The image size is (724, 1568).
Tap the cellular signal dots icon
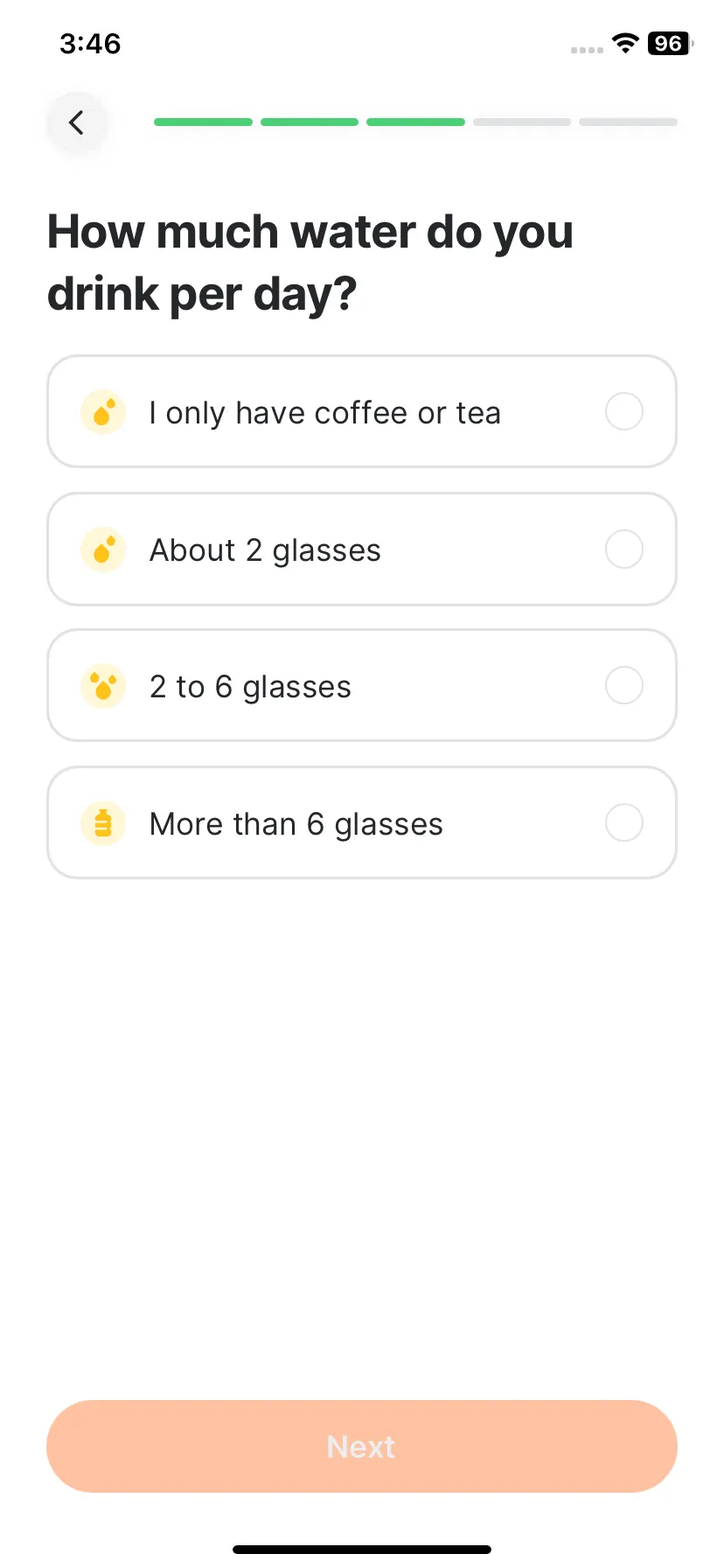(587, 50)
